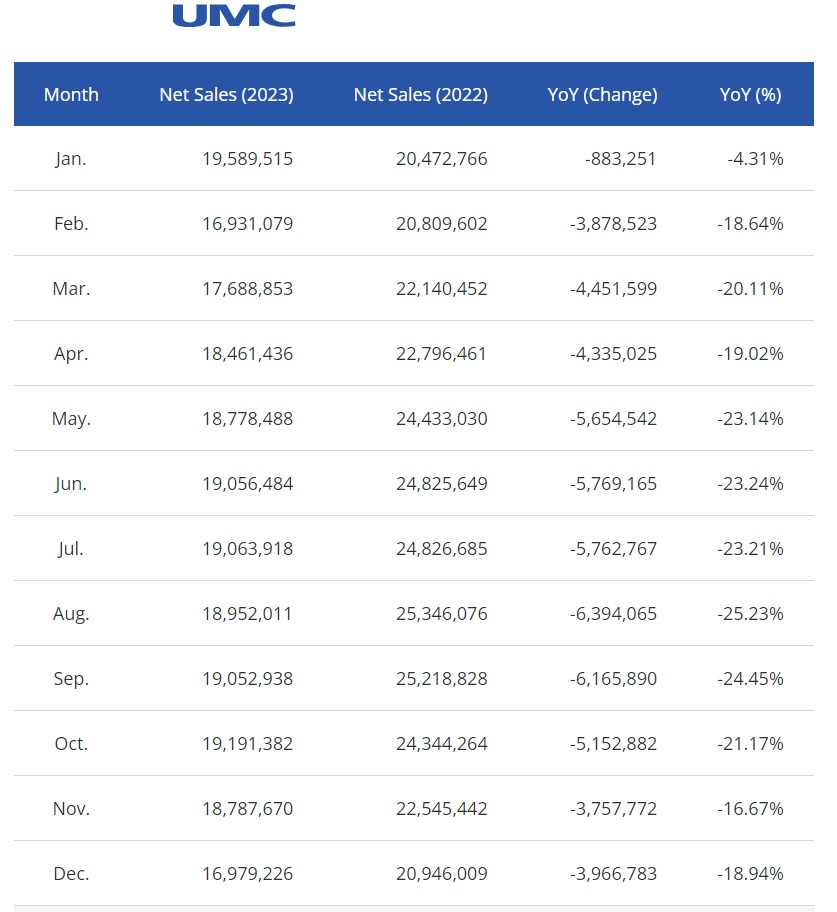Select January YoY percentage -4.31%
The height and width of the screenshot is (912, 837).
pos(755,159)
